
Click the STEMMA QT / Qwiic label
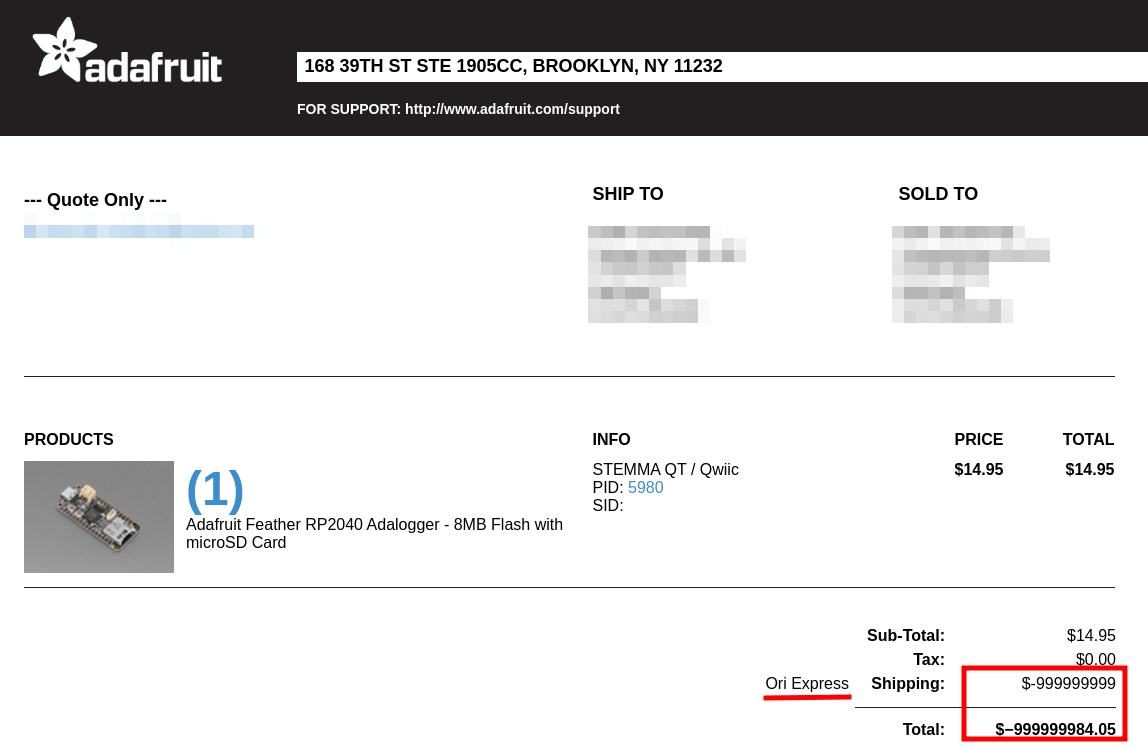pyautogui.click(x=665, y=469)
